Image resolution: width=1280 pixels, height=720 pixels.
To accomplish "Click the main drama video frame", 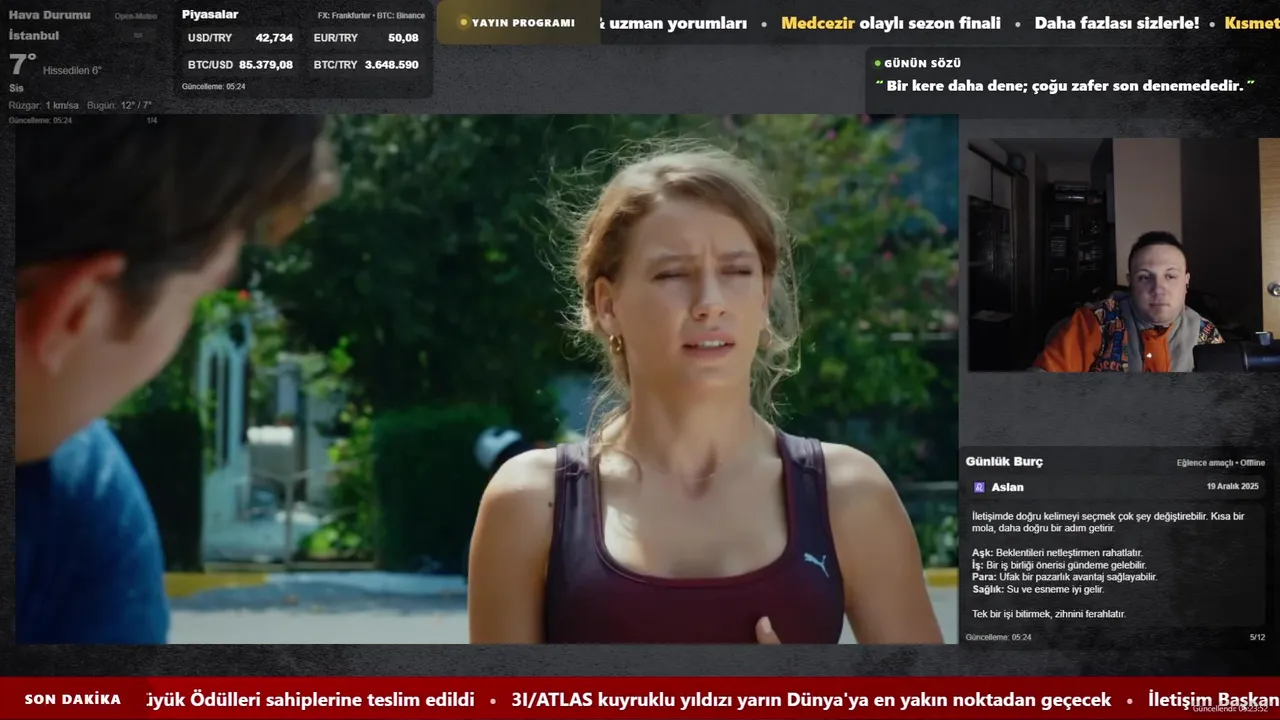I will [x=486, y=379].
